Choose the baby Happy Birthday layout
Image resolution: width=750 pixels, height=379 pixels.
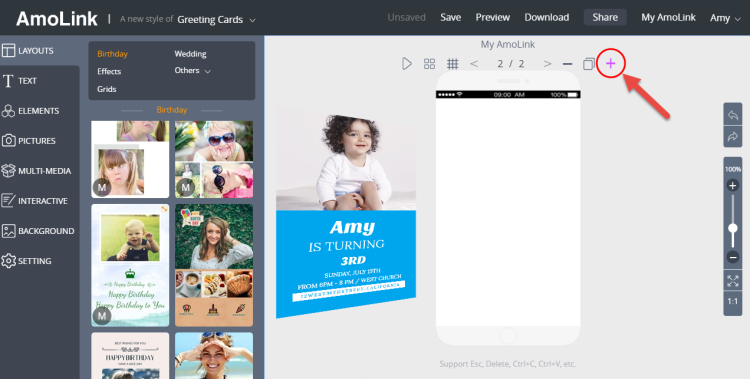[x=130, y=266]
